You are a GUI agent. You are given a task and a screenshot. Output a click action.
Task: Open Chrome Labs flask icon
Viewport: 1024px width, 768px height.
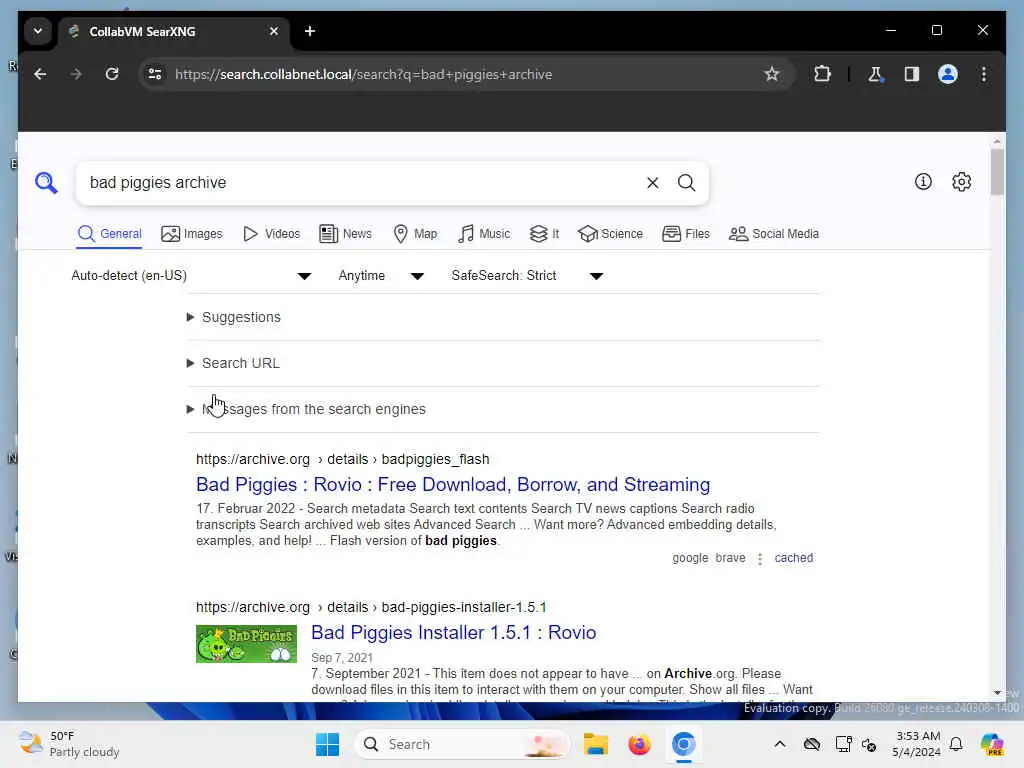(x=875, y=74)
